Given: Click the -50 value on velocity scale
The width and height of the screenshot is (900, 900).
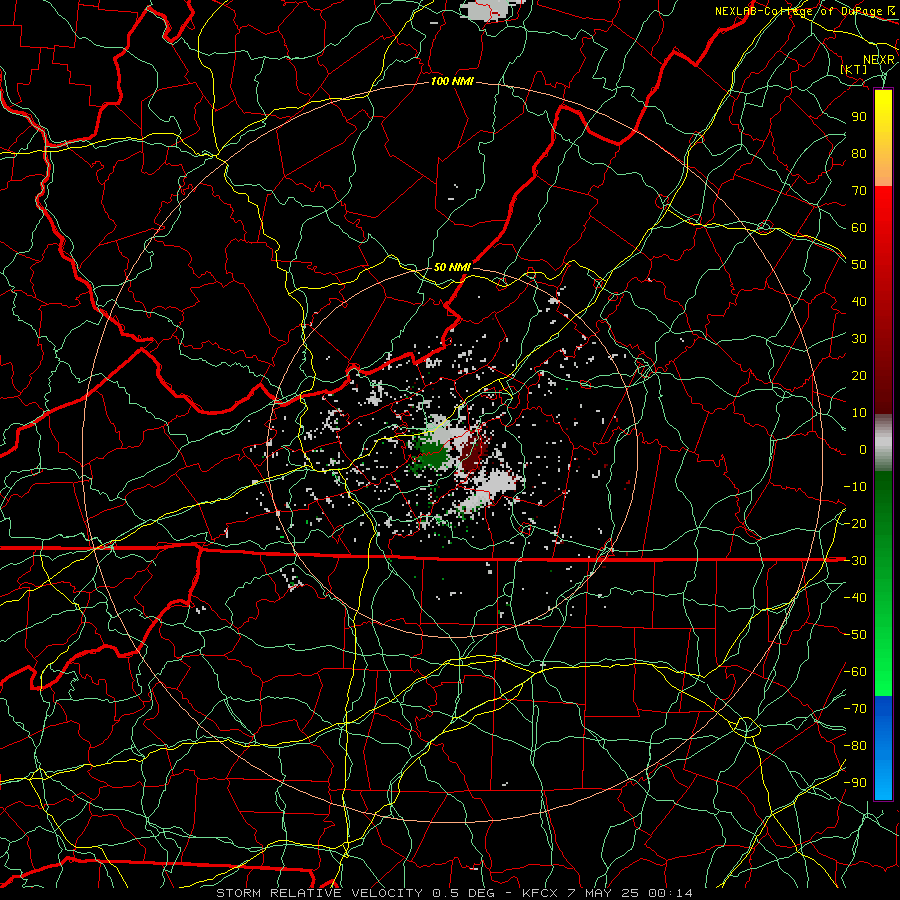Looking at the screenshot, I should [855, 635].
